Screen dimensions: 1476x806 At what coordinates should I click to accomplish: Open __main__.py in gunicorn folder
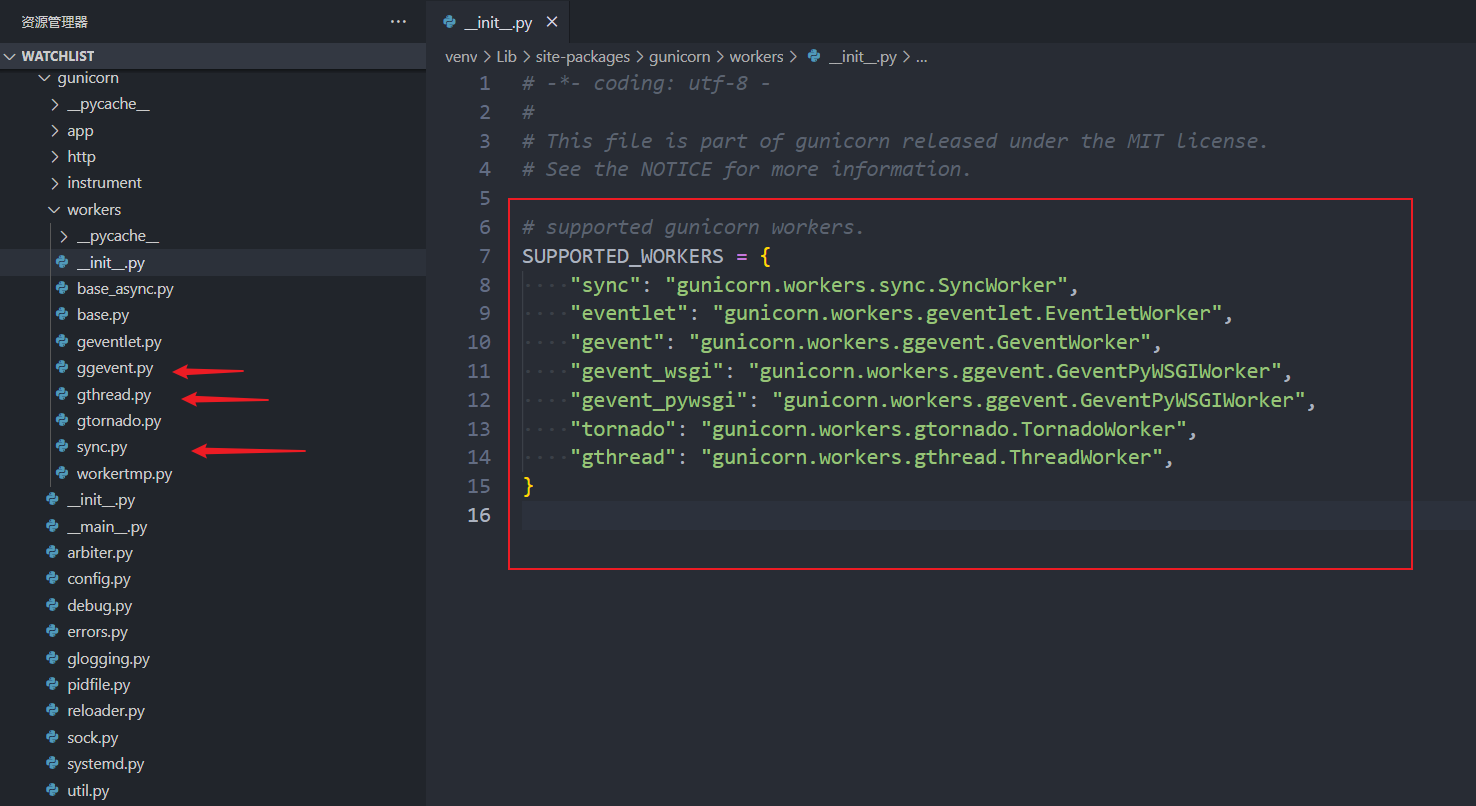tap(213, 527)
